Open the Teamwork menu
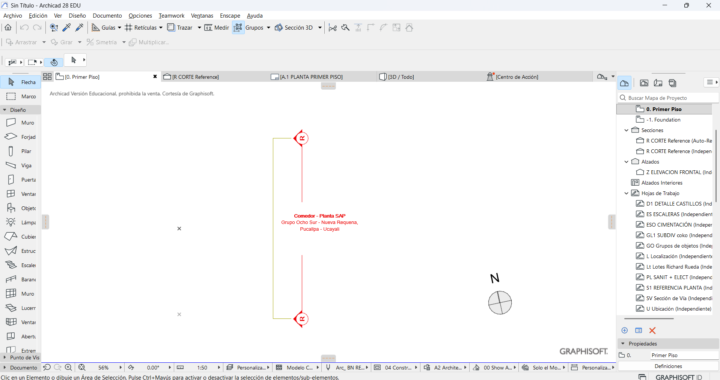720x380 pixels. point(171,16)
